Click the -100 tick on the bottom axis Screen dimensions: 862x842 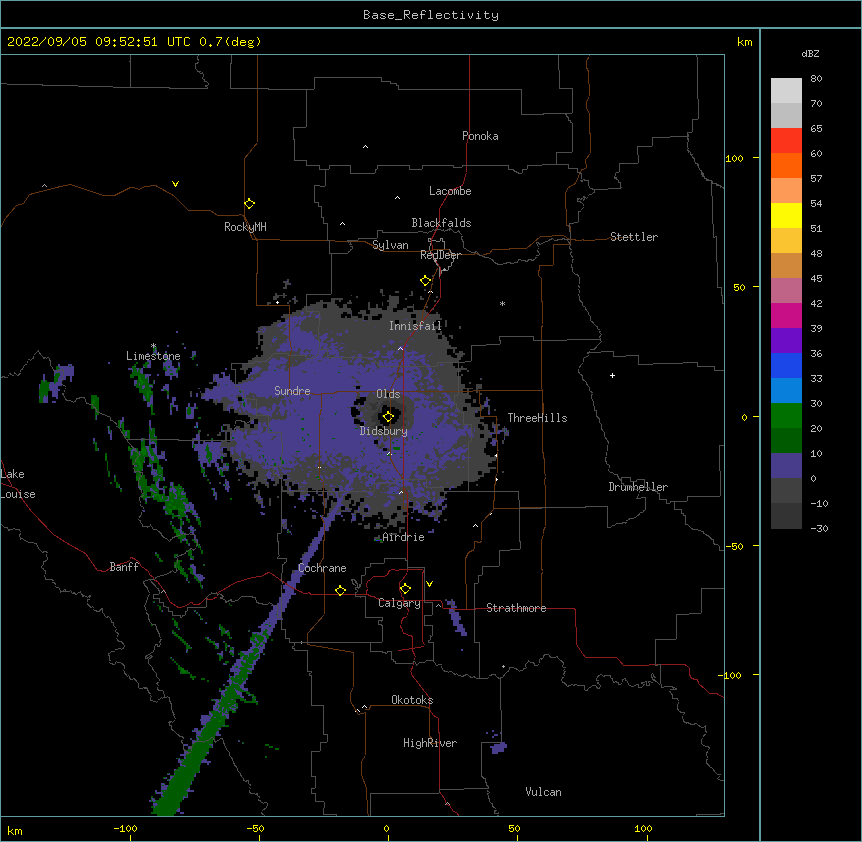coord(125,828)
